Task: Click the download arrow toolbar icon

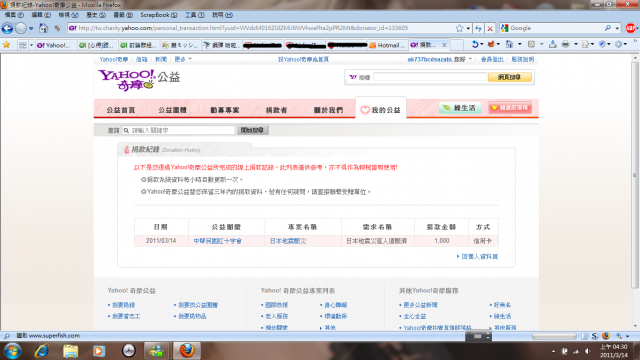Action: 553,44
